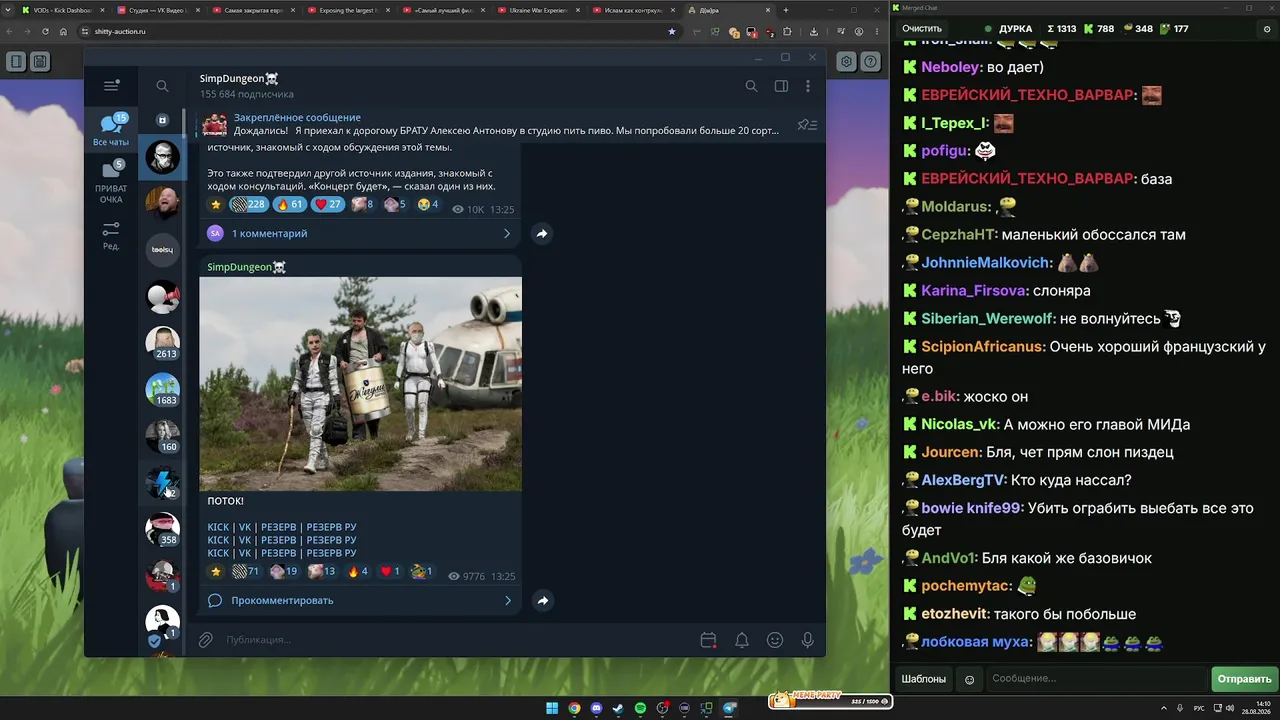Viewport: 1280px width, 720px height.
Task: Click the star reaction on the first post
Action: [215, 204]
